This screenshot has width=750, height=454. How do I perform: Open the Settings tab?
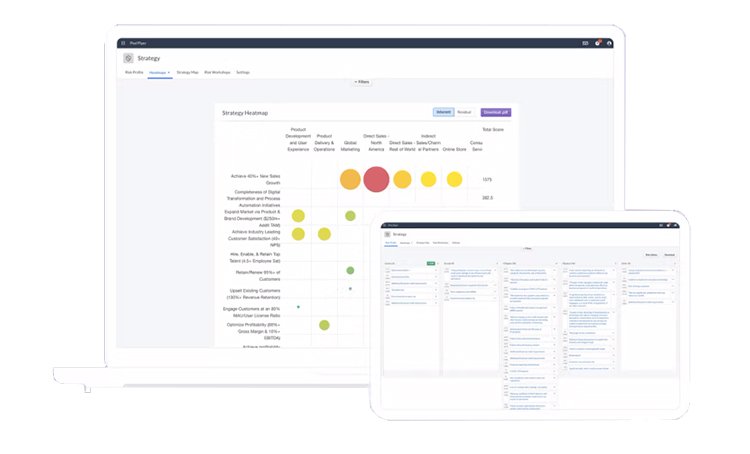click(x=243, y=73)
